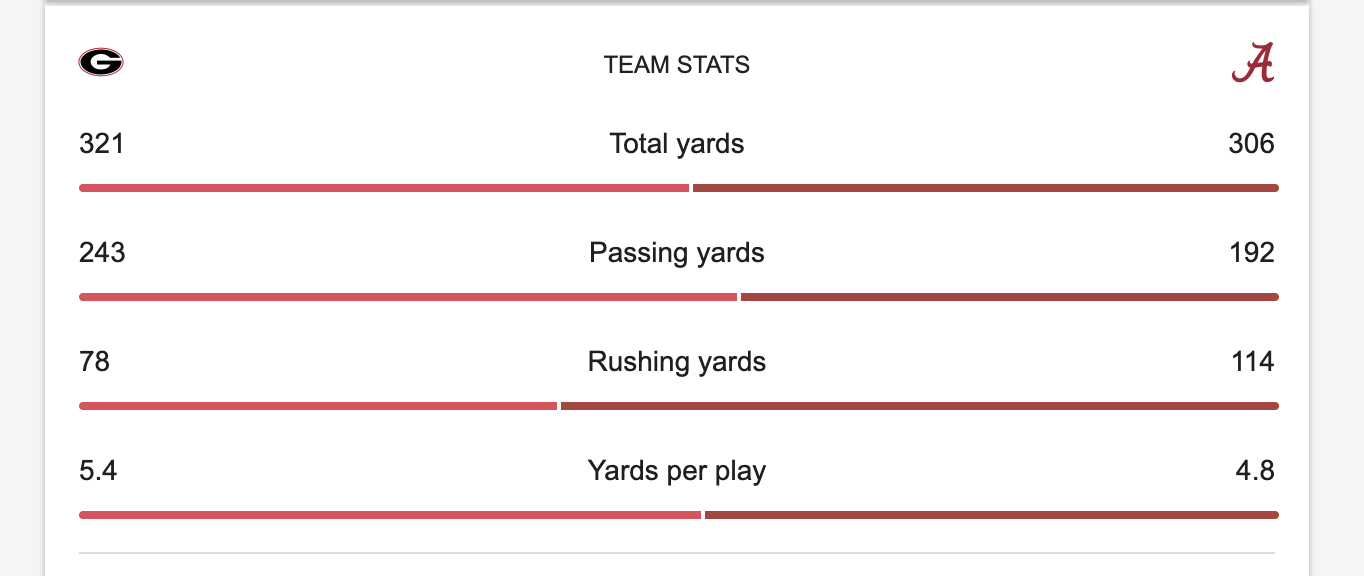Click Alabama's 192 passing yards value
Viewport: 1364px width, 576px height.
[x=1252, y=253]
